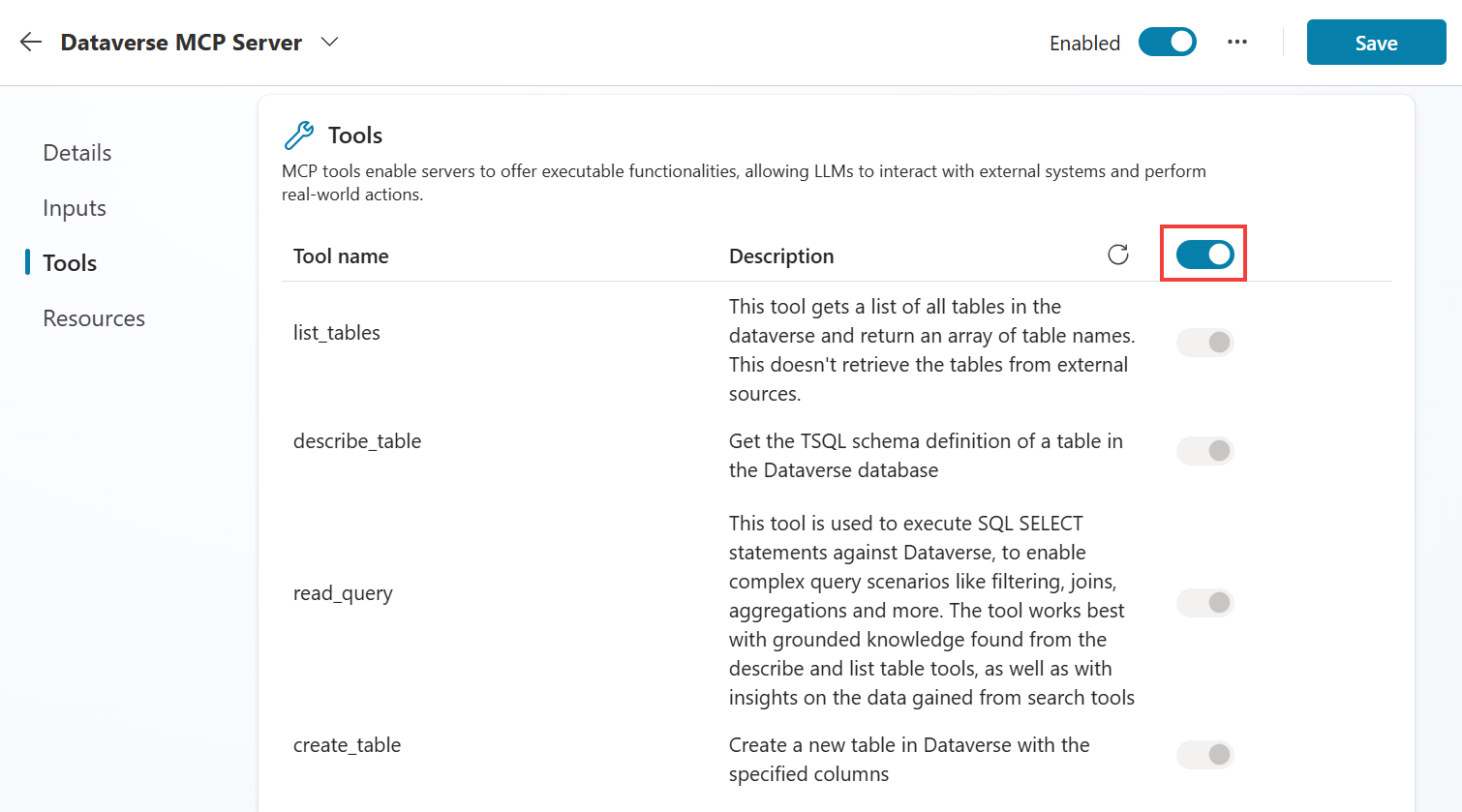Enable the describe_table tool
The width and height of the screenshot is (1462, 812).
coord(1203,450)
